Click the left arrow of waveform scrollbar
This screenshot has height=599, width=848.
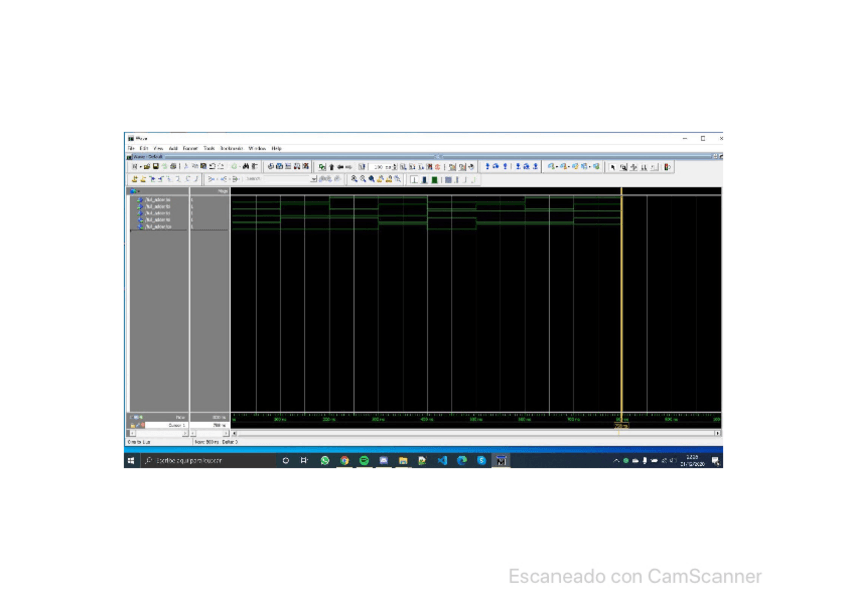pyautogui.click(x=234, y=433)
